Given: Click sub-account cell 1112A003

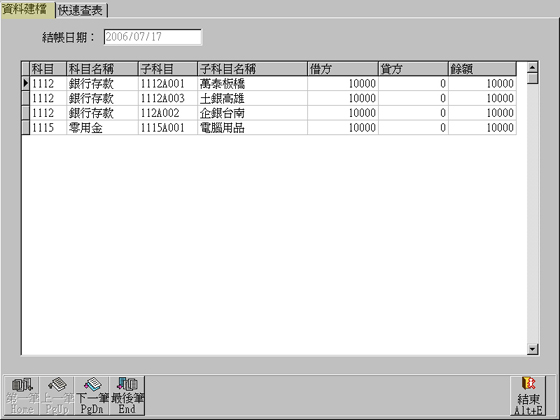Looking at the screenshot, I should 168,98.
